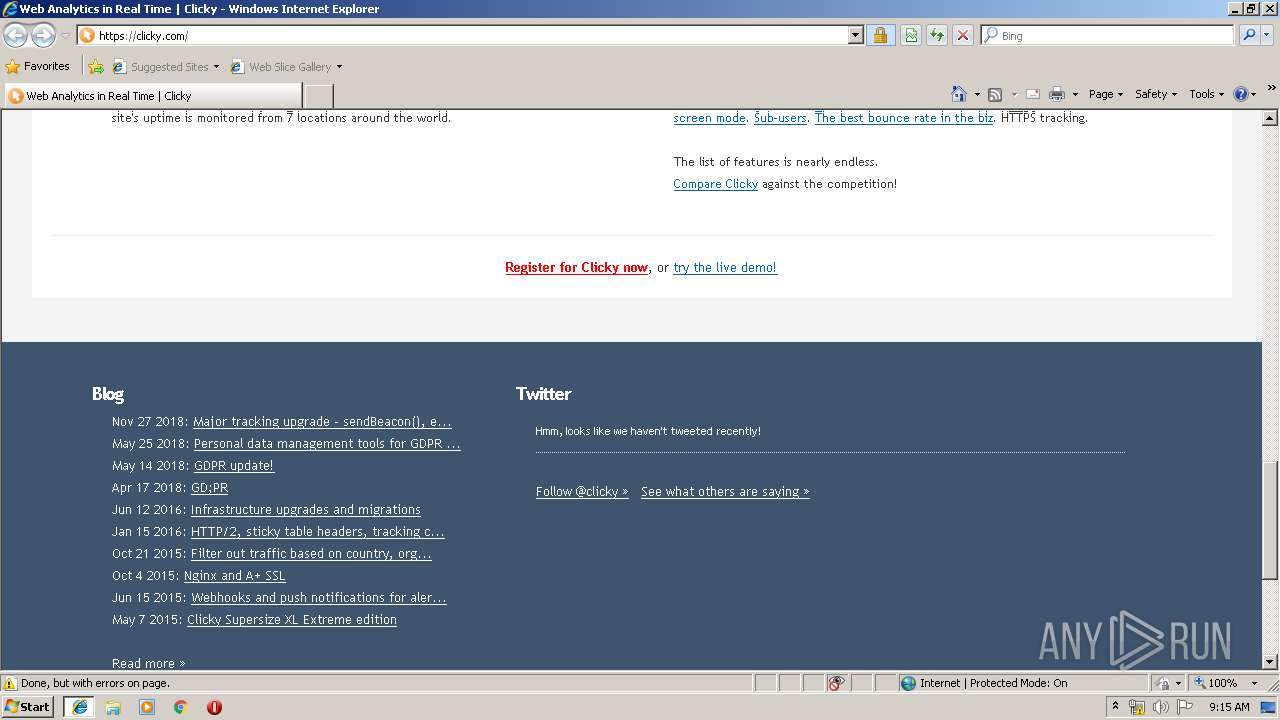The image size is (1280, 720).
Task: Select the Web Analytics in Real Time tab
Action: (153, 96)
